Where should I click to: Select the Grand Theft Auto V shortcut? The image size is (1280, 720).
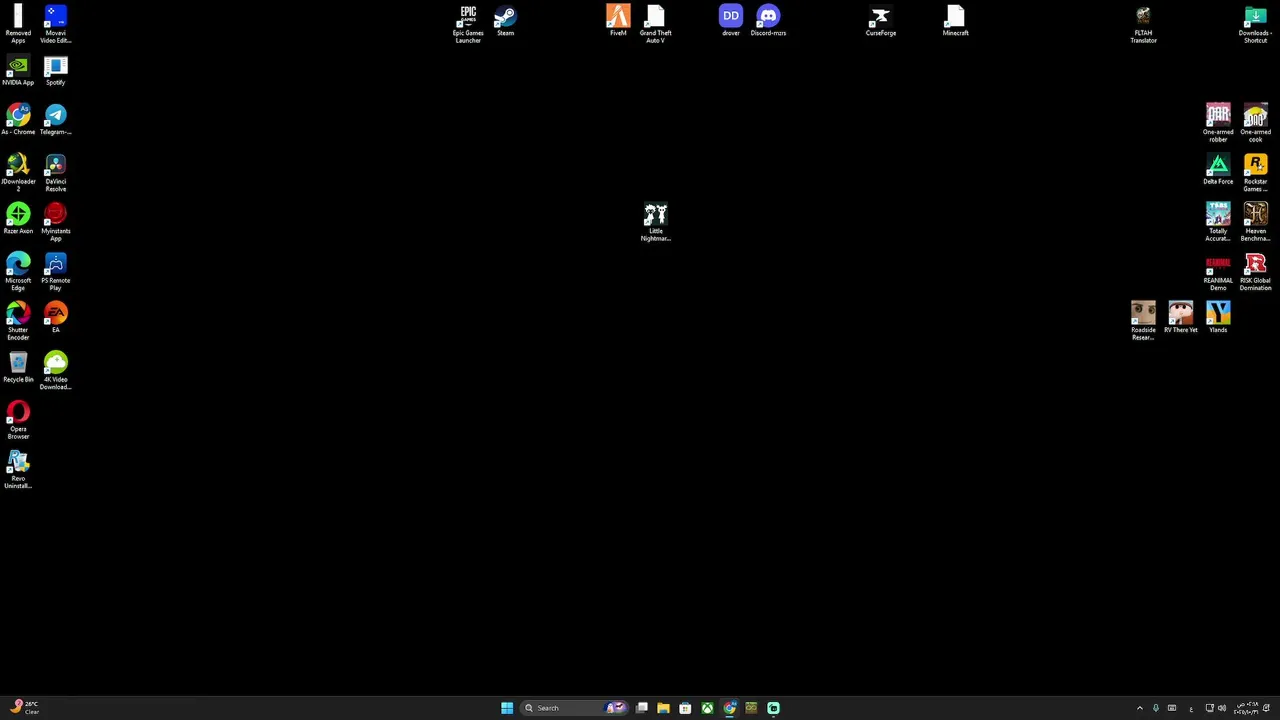[x=655, y=24]
